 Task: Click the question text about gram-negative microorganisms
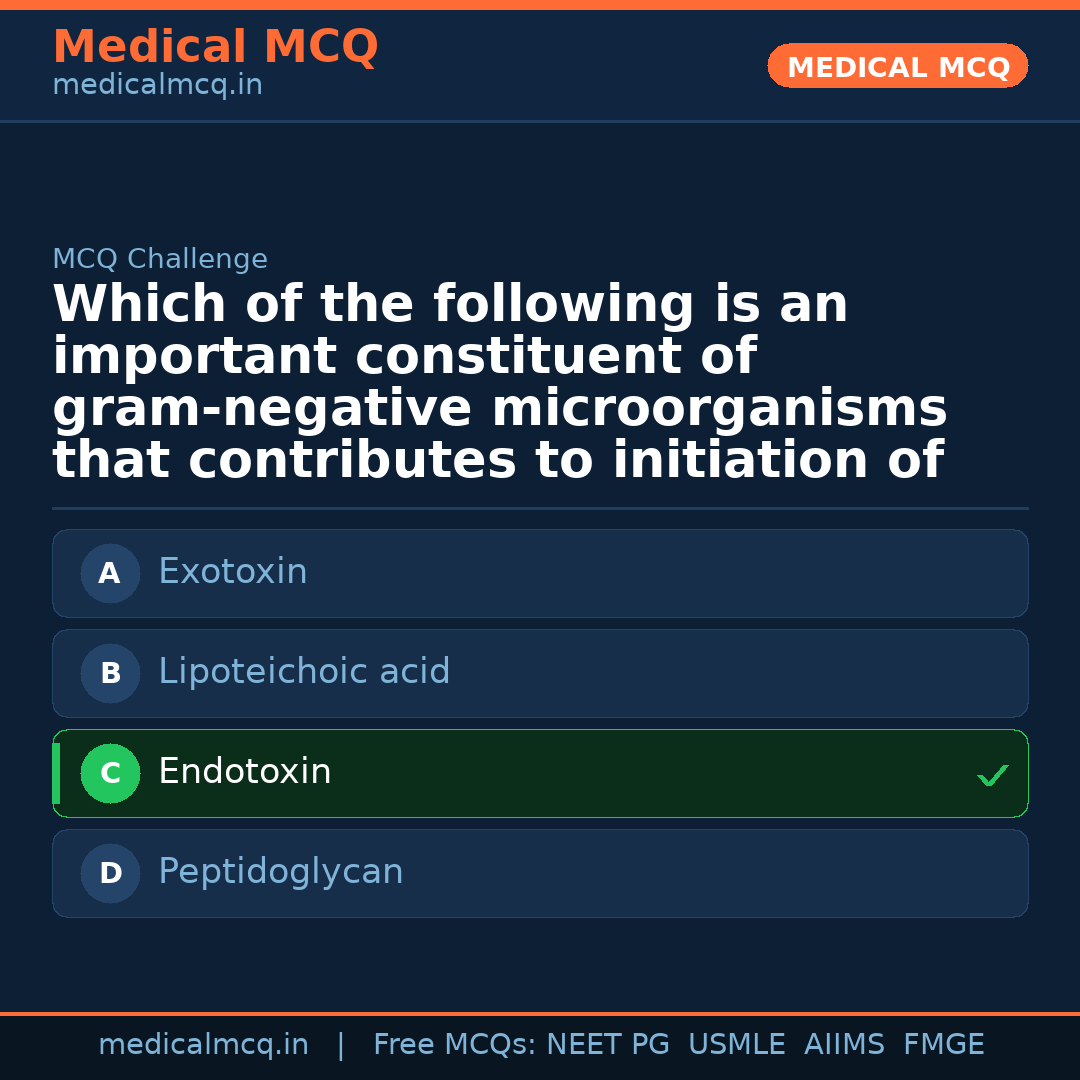click(500, 383)
